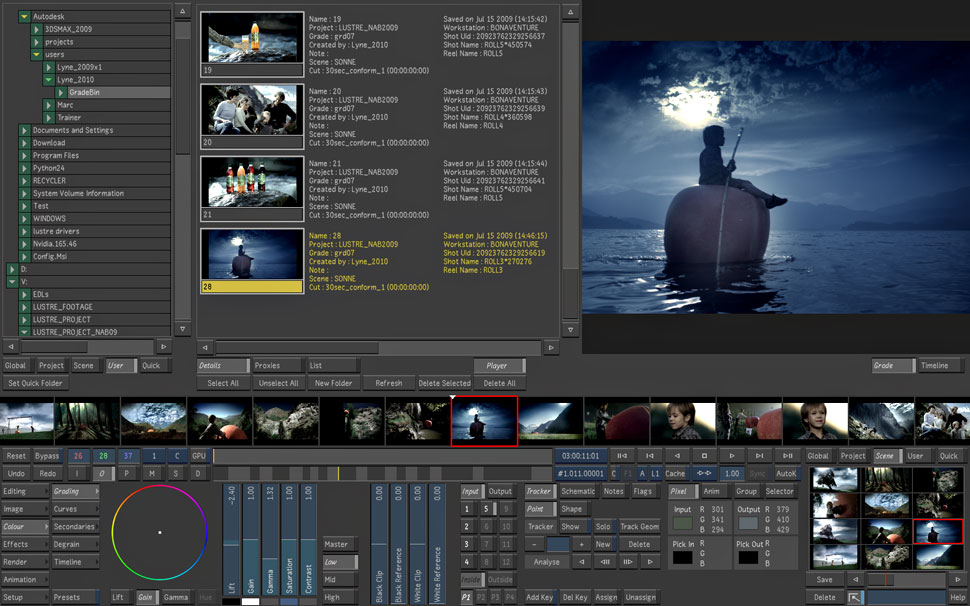
Task: Select grade 19 thumbnail in grade list
Action: 252,44
